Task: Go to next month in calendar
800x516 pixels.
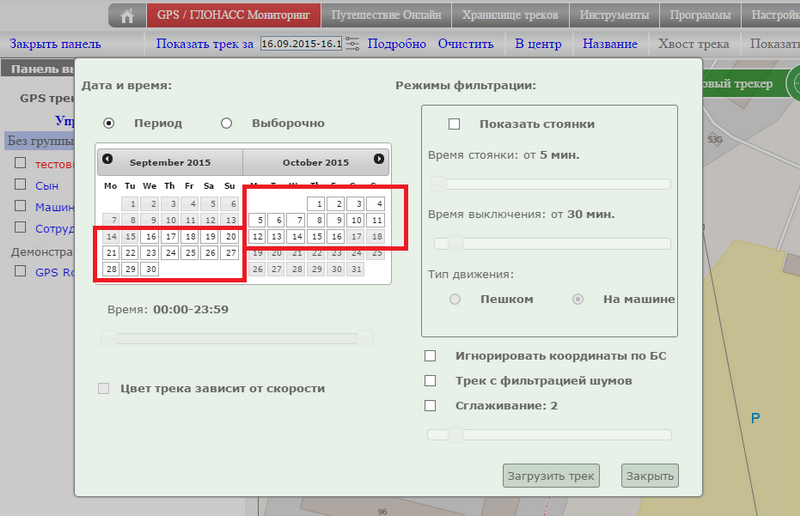Action: (379, 160)
